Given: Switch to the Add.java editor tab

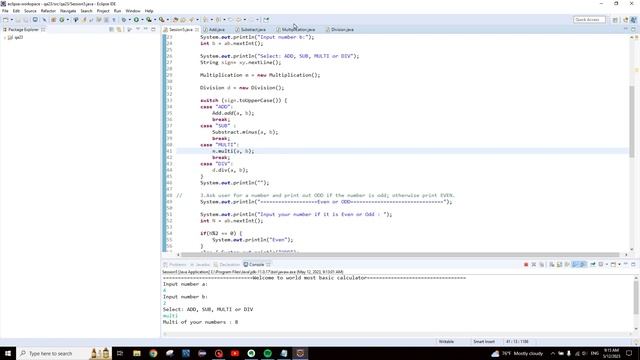Looking at the screenshot, I should tap(214, 29).
